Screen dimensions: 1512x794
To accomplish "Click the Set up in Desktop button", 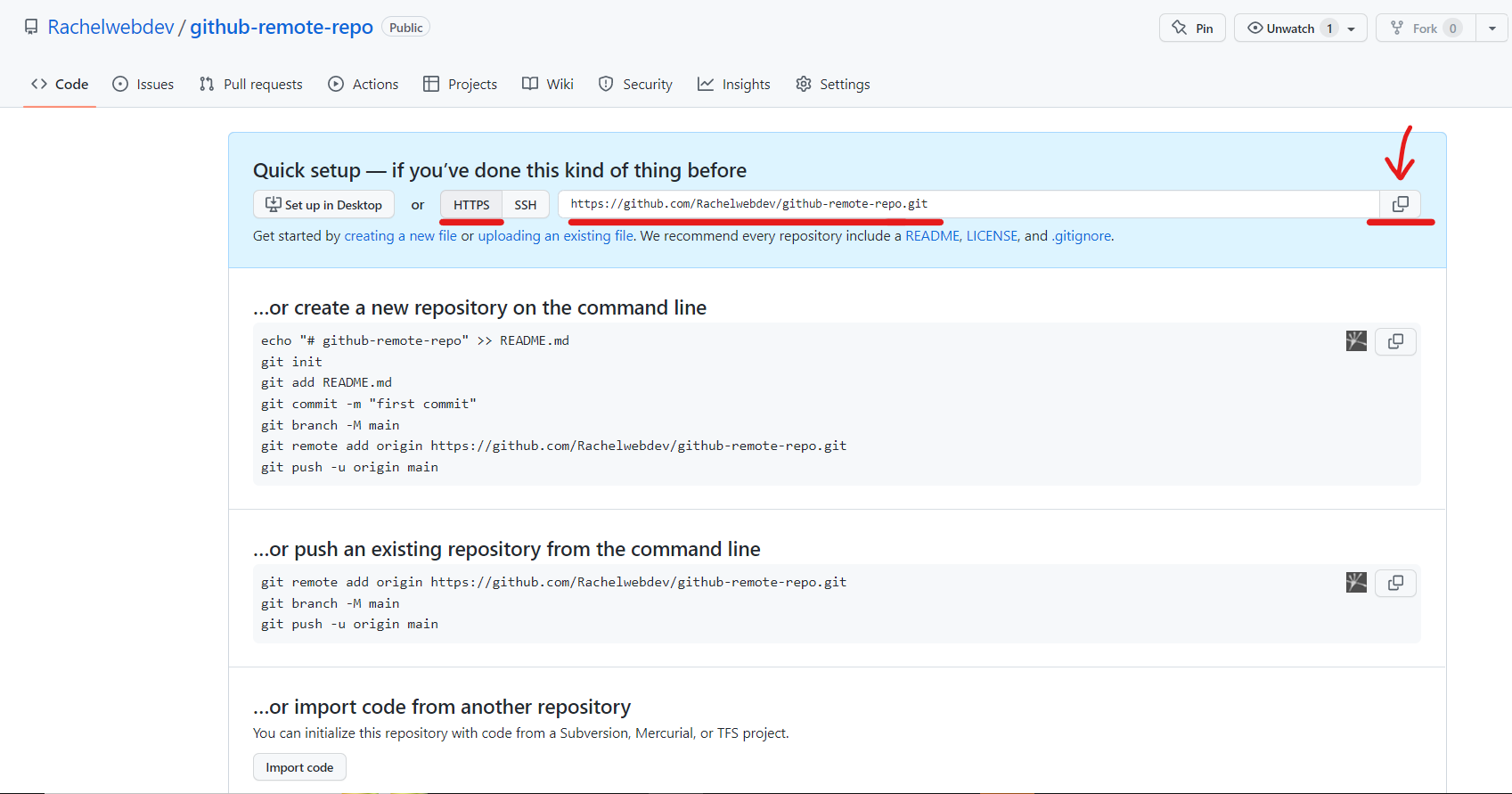I will click(x=323, y=205).
